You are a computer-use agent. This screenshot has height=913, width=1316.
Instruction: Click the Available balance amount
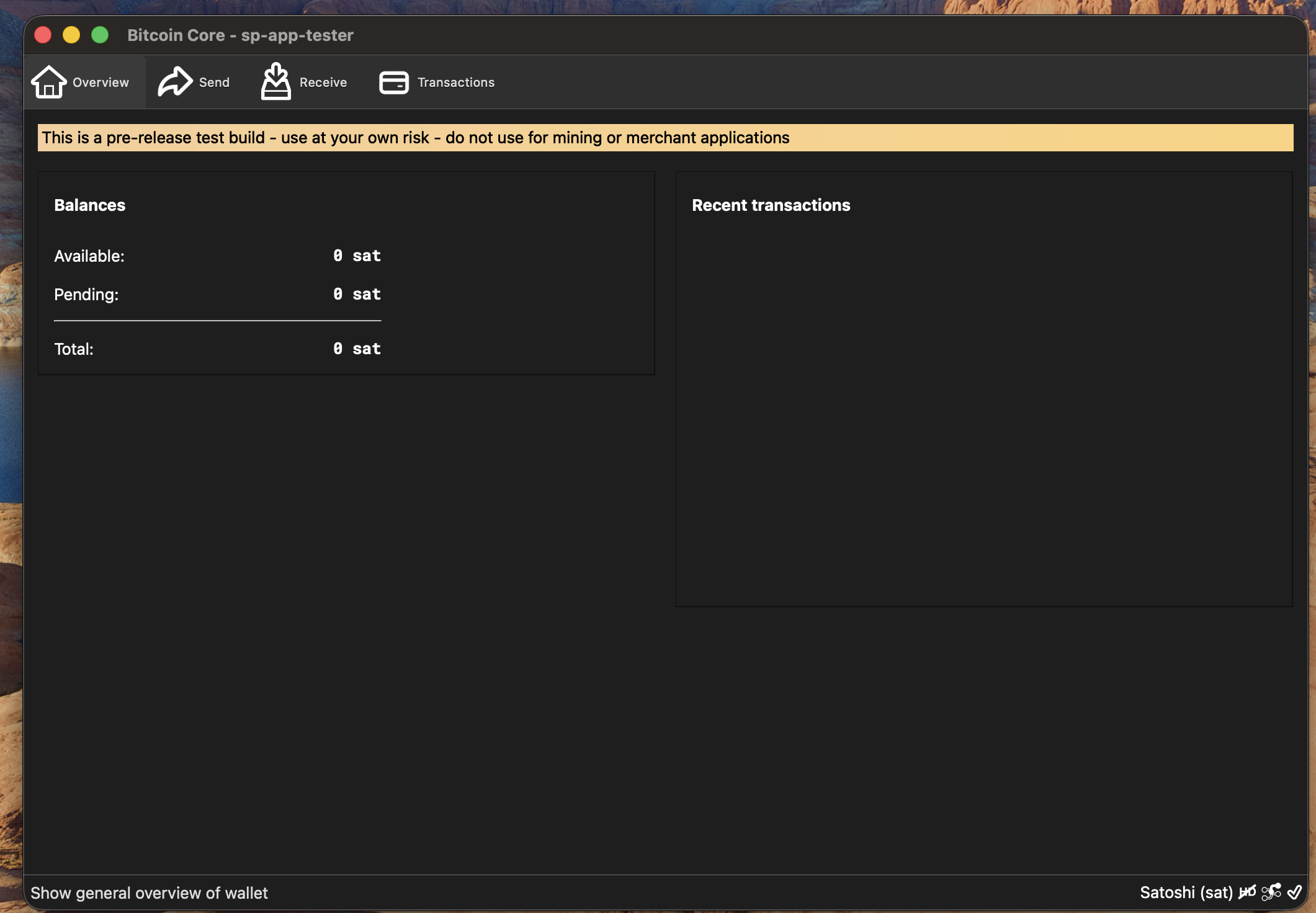click(357, 256)
